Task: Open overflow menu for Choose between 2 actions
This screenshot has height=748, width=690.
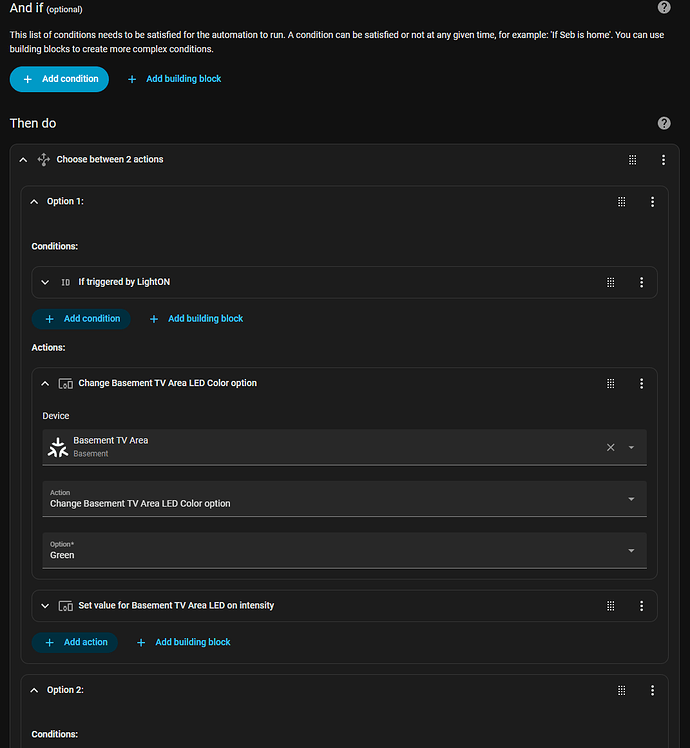Action: 663,160
